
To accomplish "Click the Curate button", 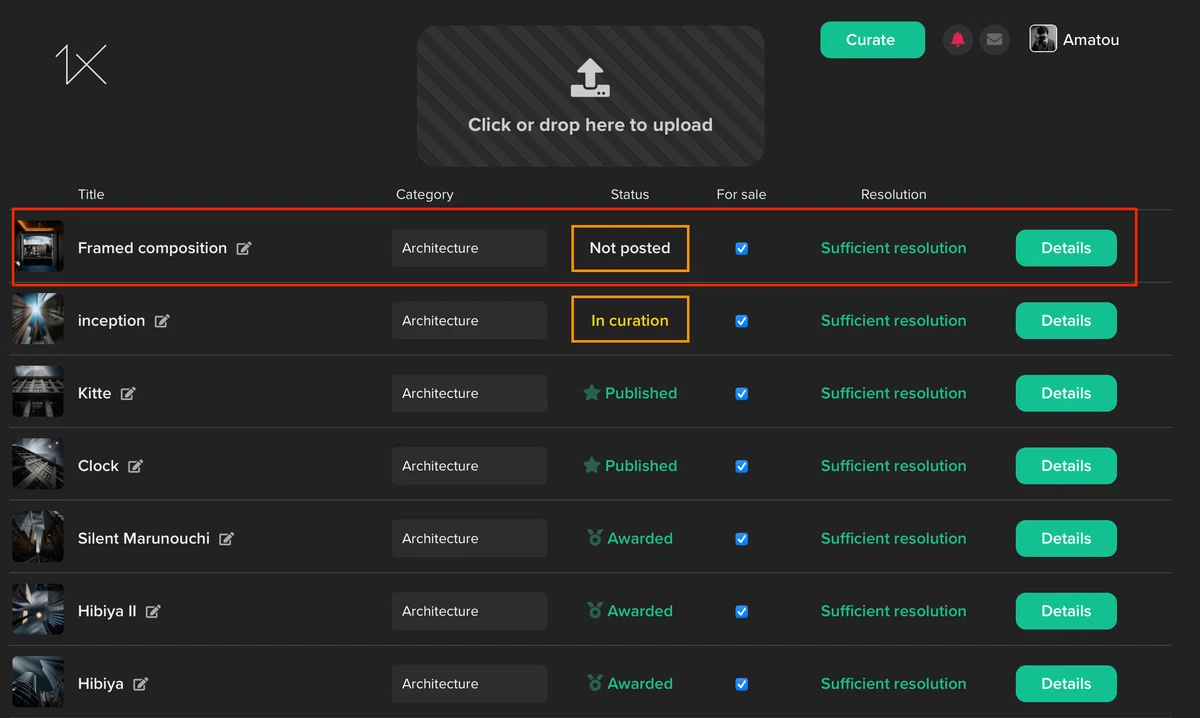I will (x=872, y=40).
